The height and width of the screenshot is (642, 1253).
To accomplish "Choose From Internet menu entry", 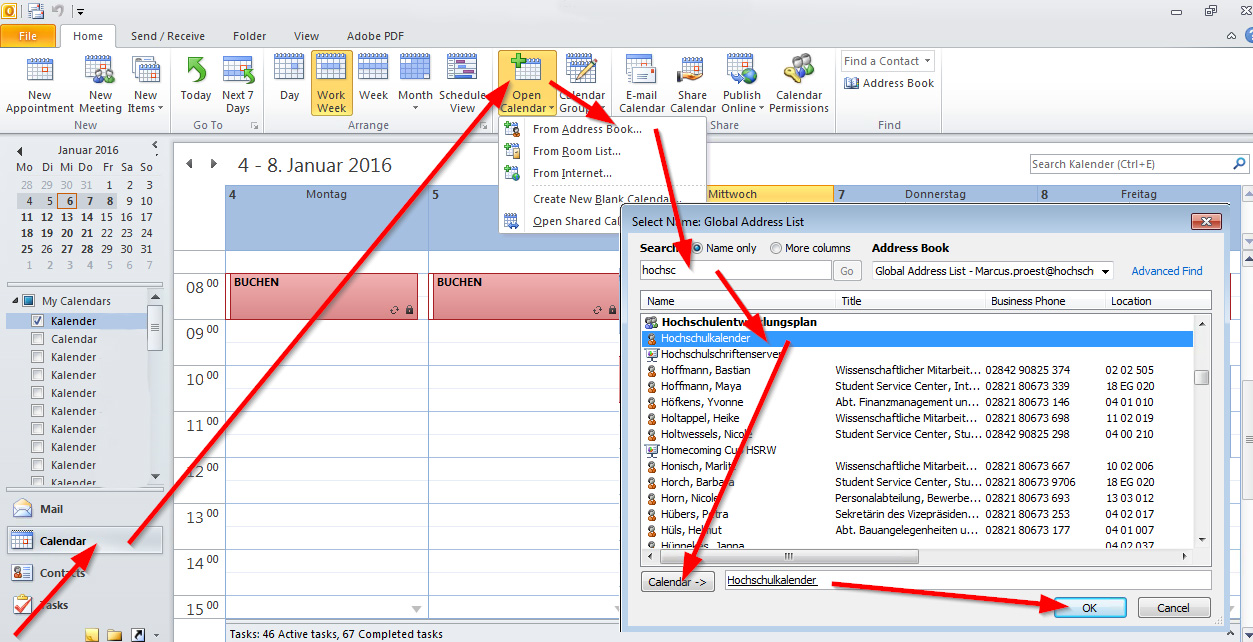I will click(602, 173).
